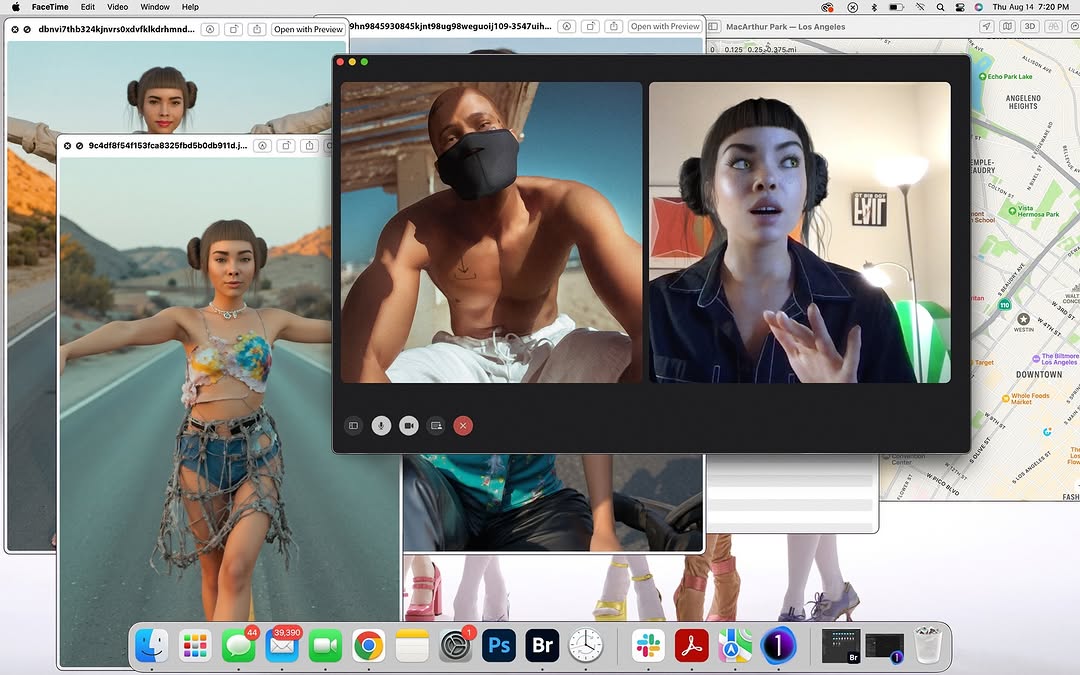This screenshot has width=1080, height=675.
Task: Start screen sharing in FaceTime
Action: coord(436,425)
